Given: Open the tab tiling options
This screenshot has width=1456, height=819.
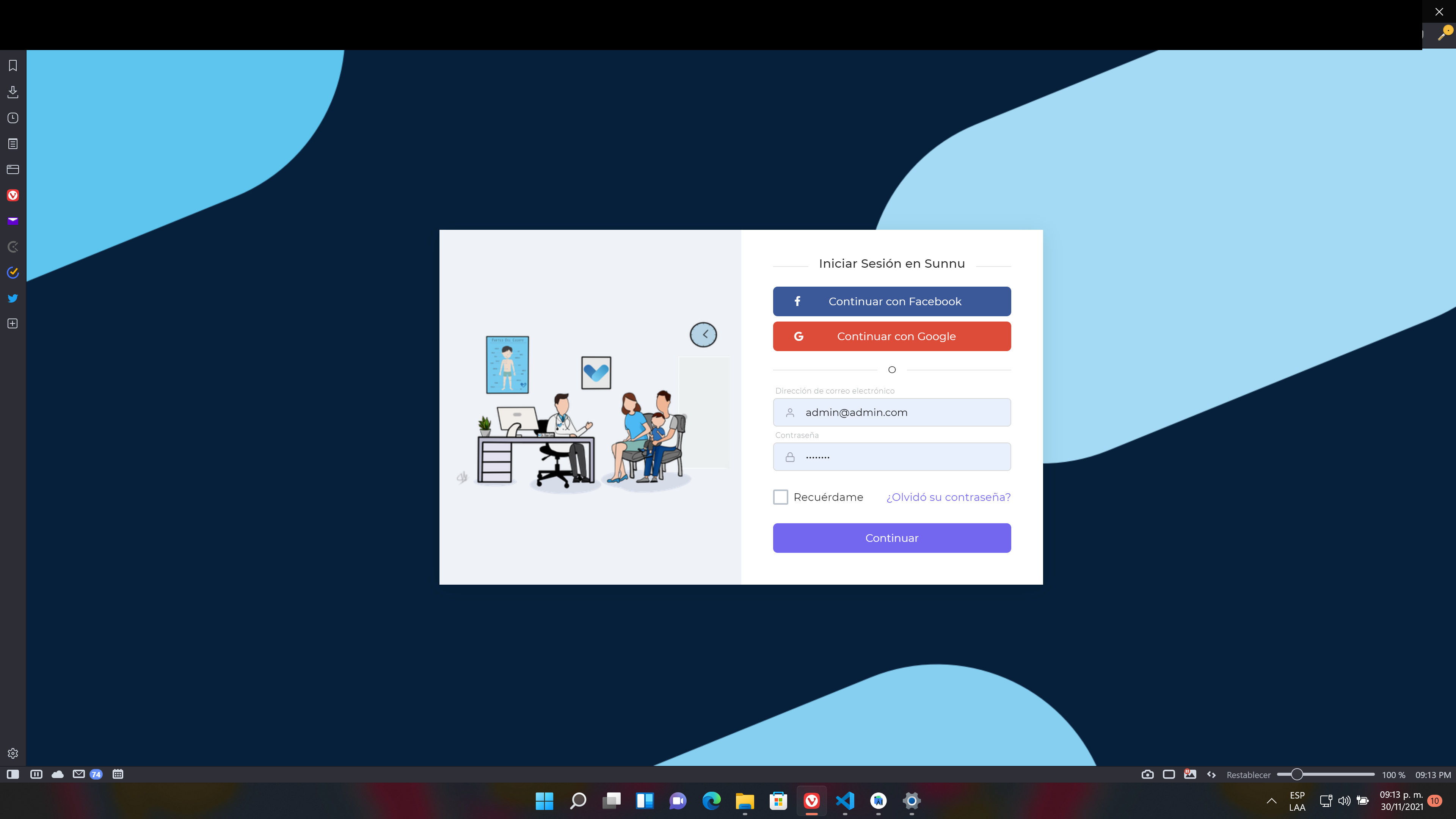Looking at the screenshot, I should pos(1168,774).
